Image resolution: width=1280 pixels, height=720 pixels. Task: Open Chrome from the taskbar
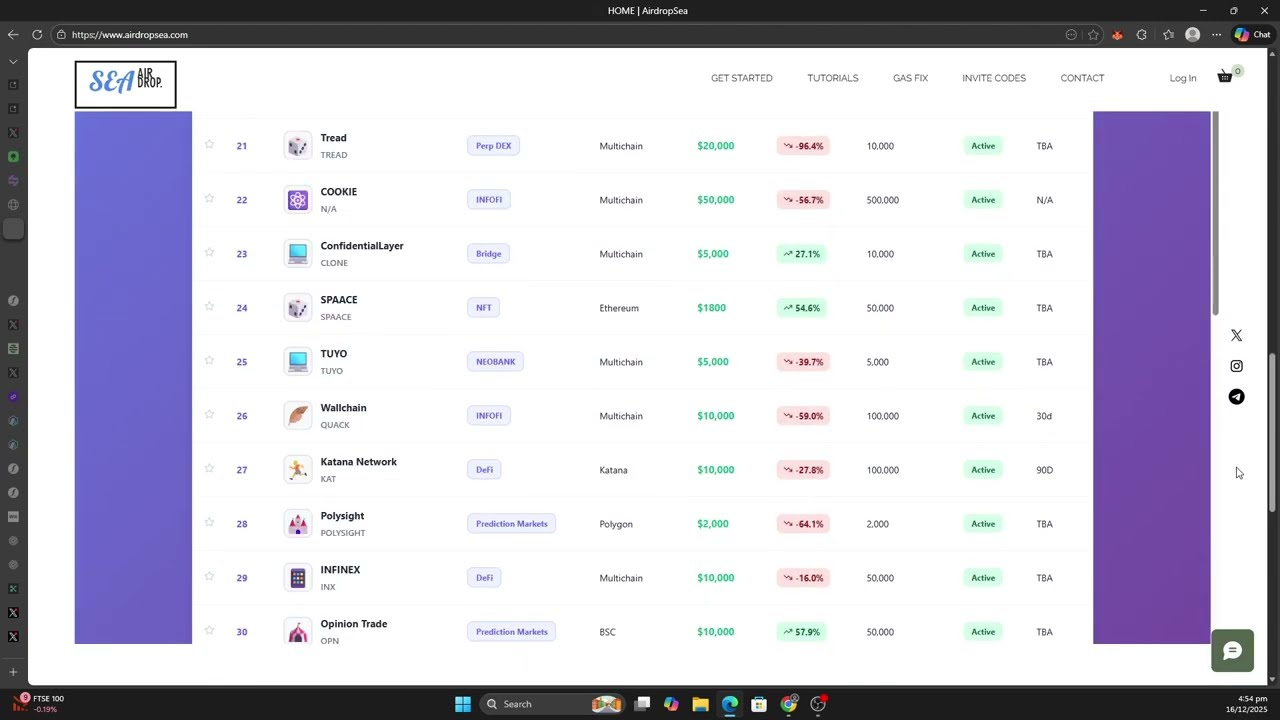789,704
